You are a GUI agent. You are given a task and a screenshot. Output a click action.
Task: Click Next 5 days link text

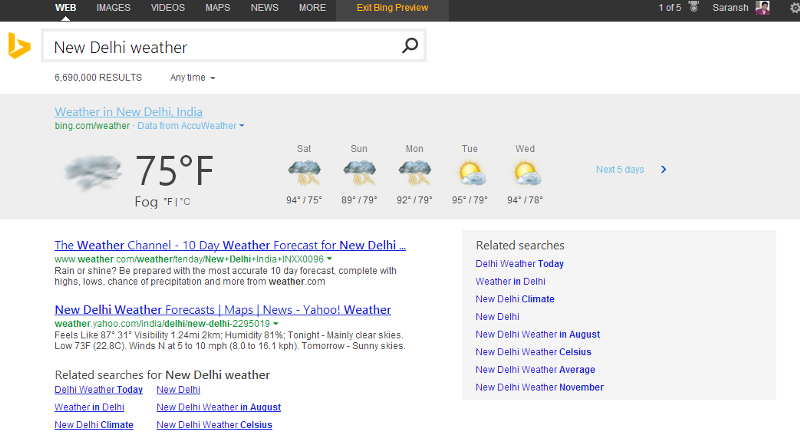point(620,169)
